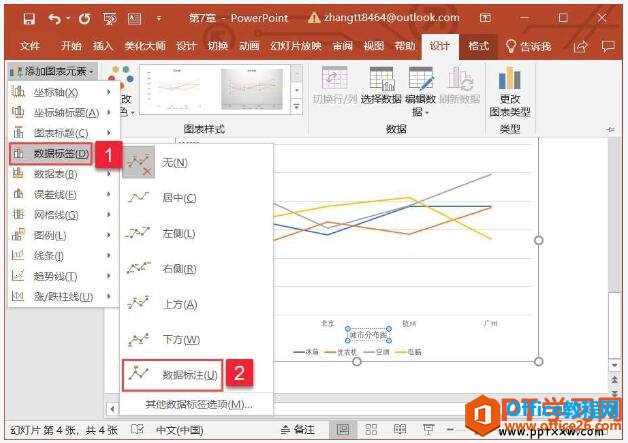Image resolution: width=628 pixels, height=443 pixels.
Task: Choose 居中(C) data label position
Action: tap(197, 197)
